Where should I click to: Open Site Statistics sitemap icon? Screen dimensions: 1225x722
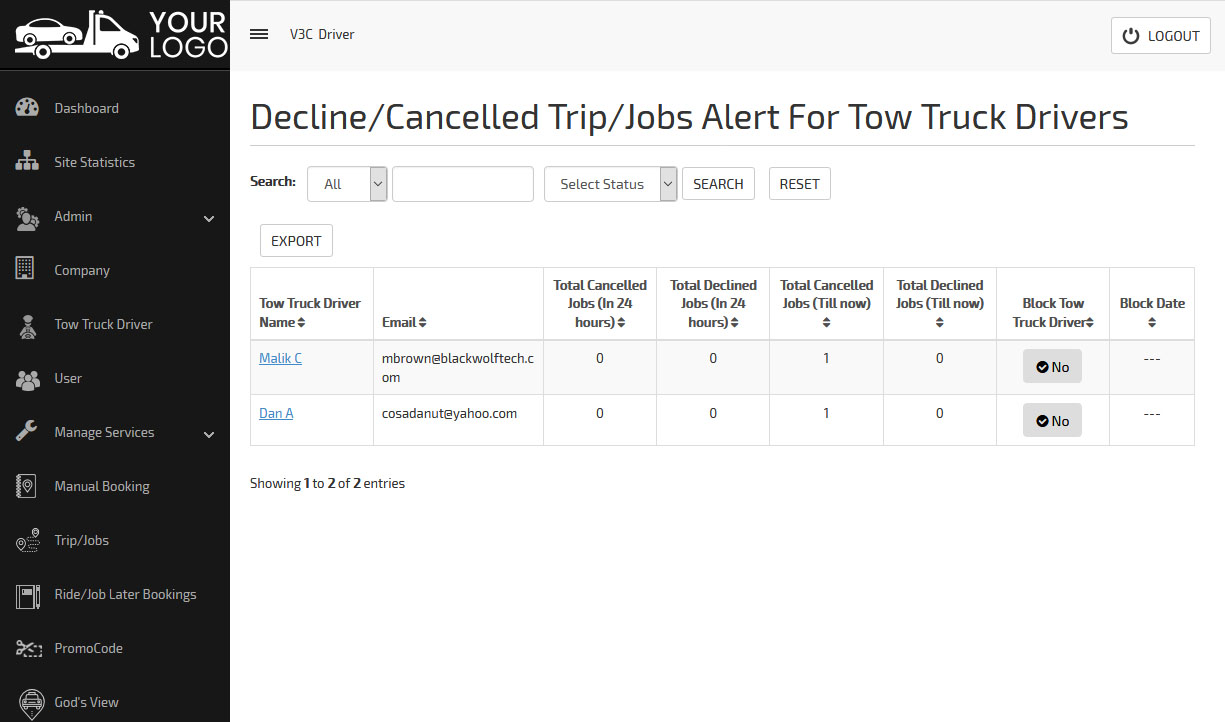(27, 162)
